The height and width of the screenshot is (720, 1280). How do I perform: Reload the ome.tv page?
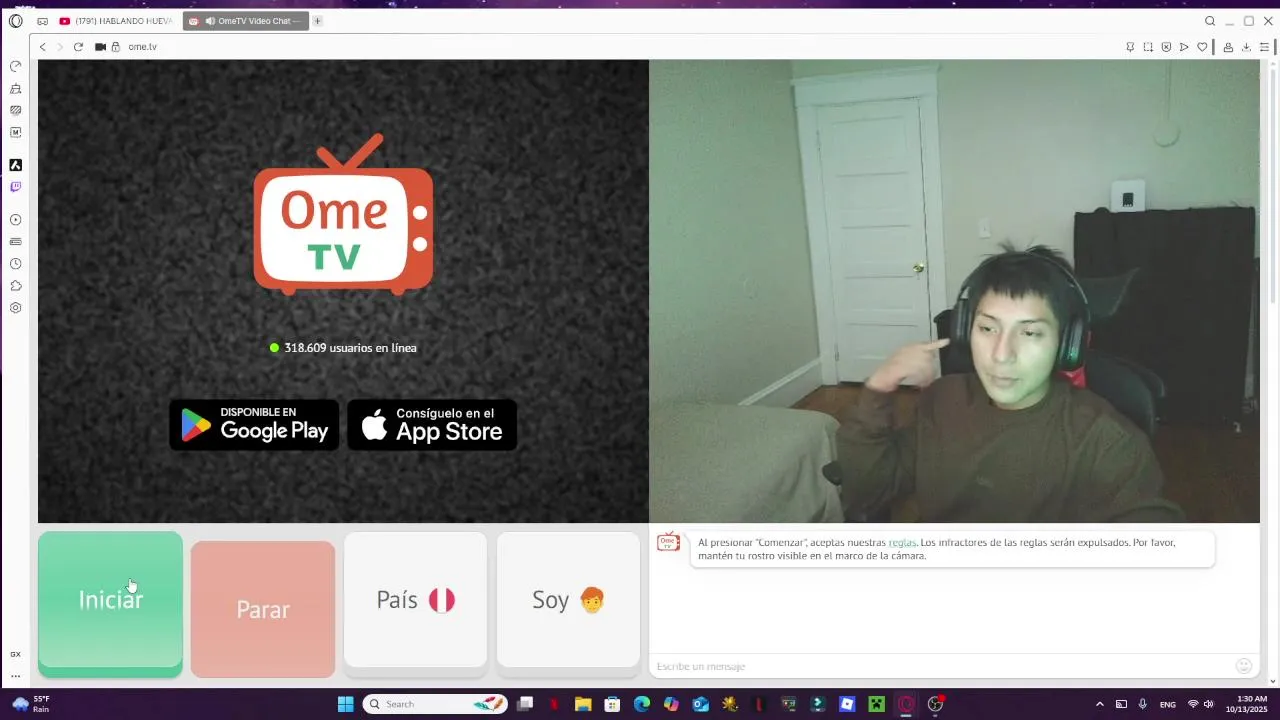78,47
